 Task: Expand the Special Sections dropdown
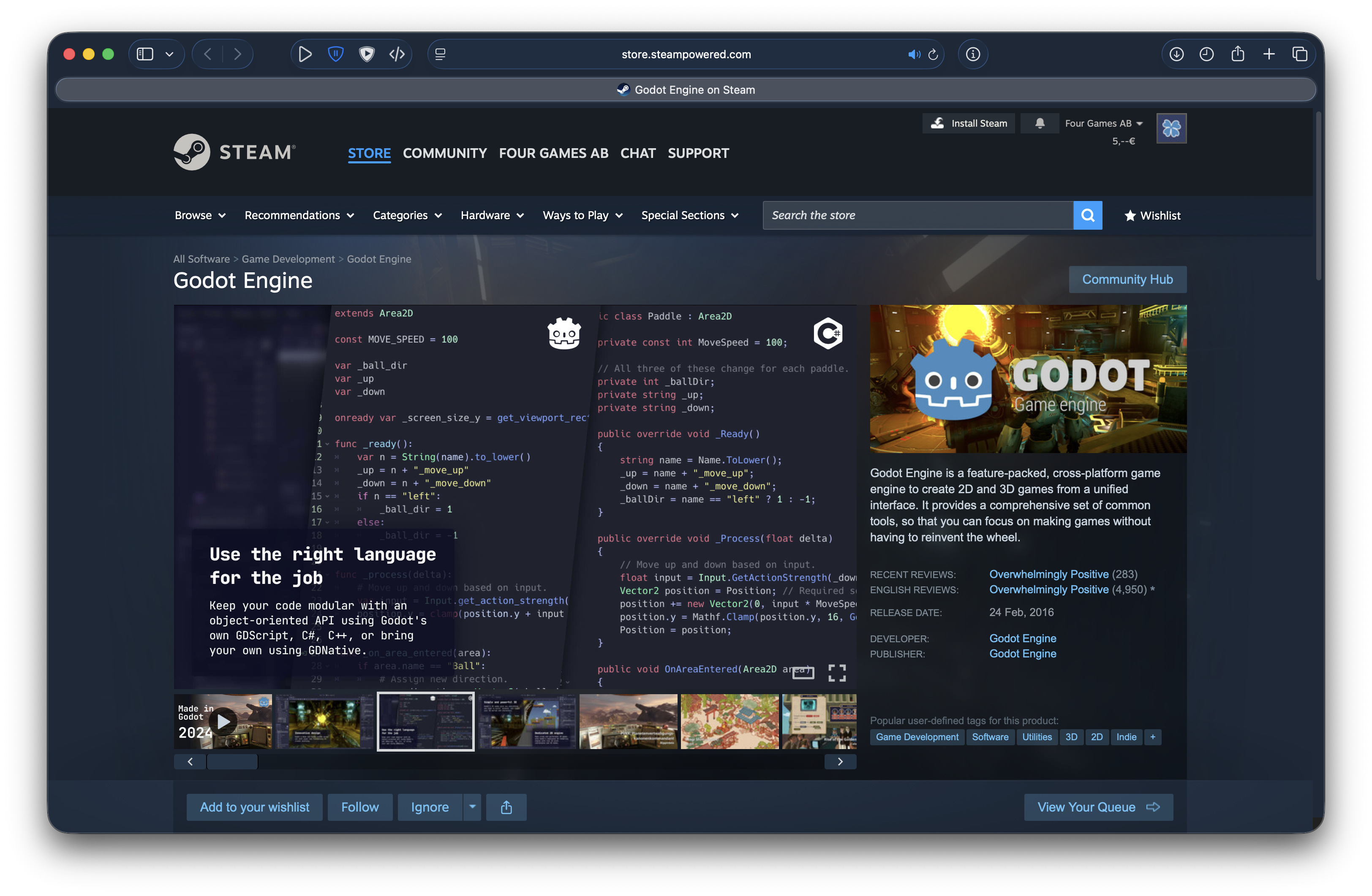689,215
